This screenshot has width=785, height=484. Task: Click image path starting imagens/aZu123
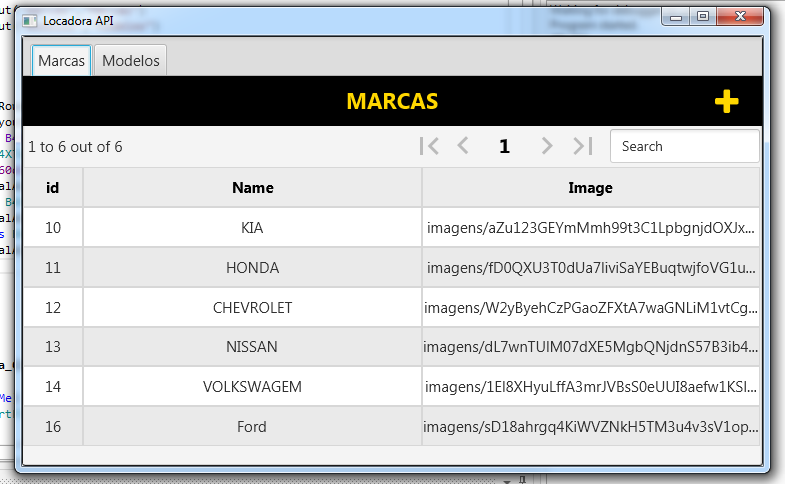click(591, 228)
